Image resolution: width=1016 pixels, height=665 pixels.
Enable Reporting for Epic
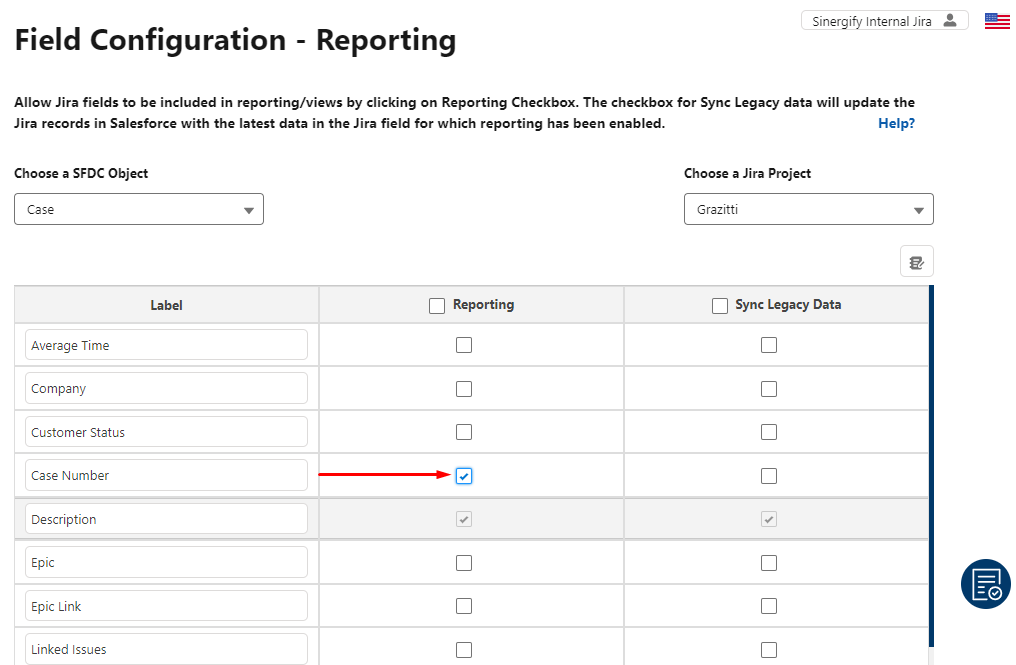464,563
